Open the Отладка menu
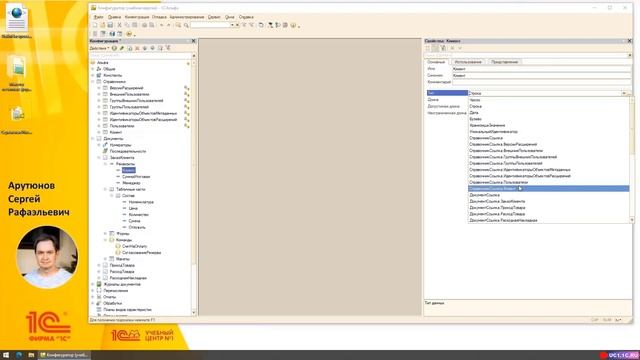 tap(159, 17)
